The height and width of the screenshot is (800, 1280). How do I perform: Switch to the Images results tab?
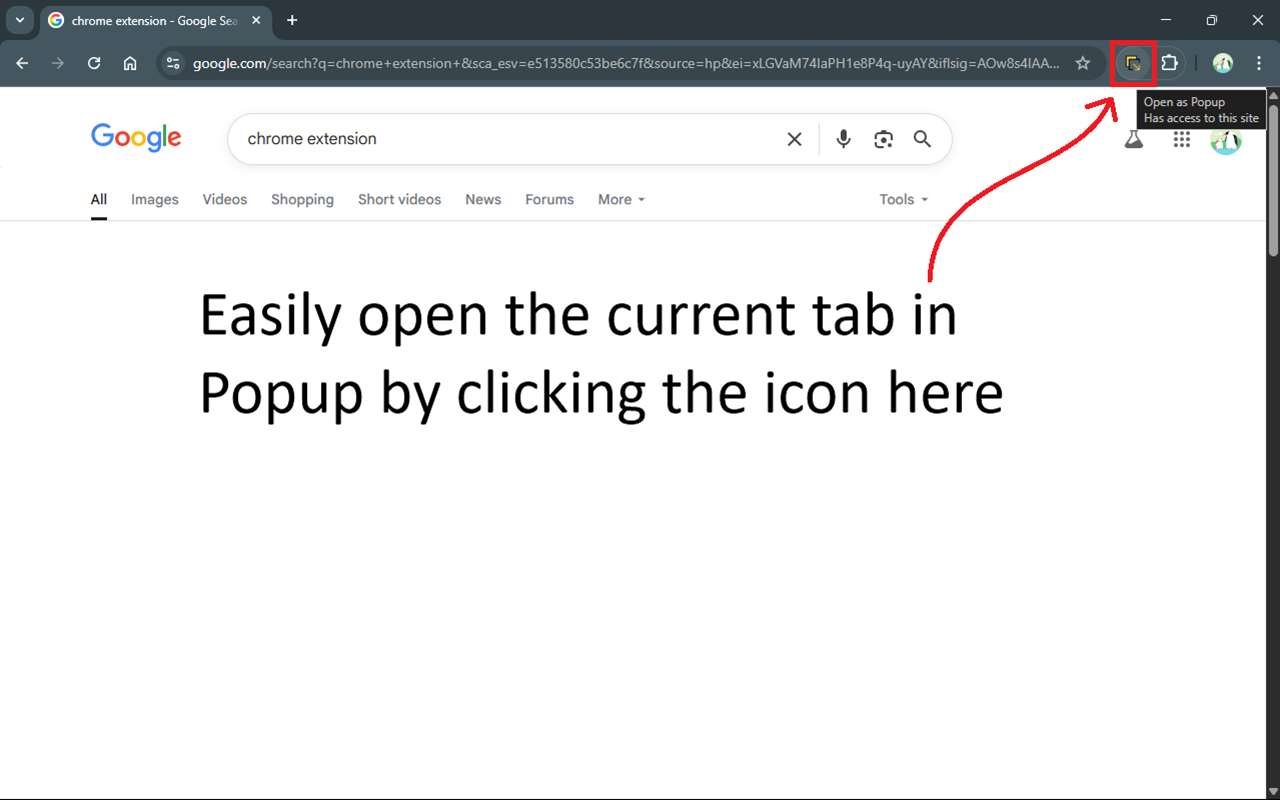tap(154, 199)
